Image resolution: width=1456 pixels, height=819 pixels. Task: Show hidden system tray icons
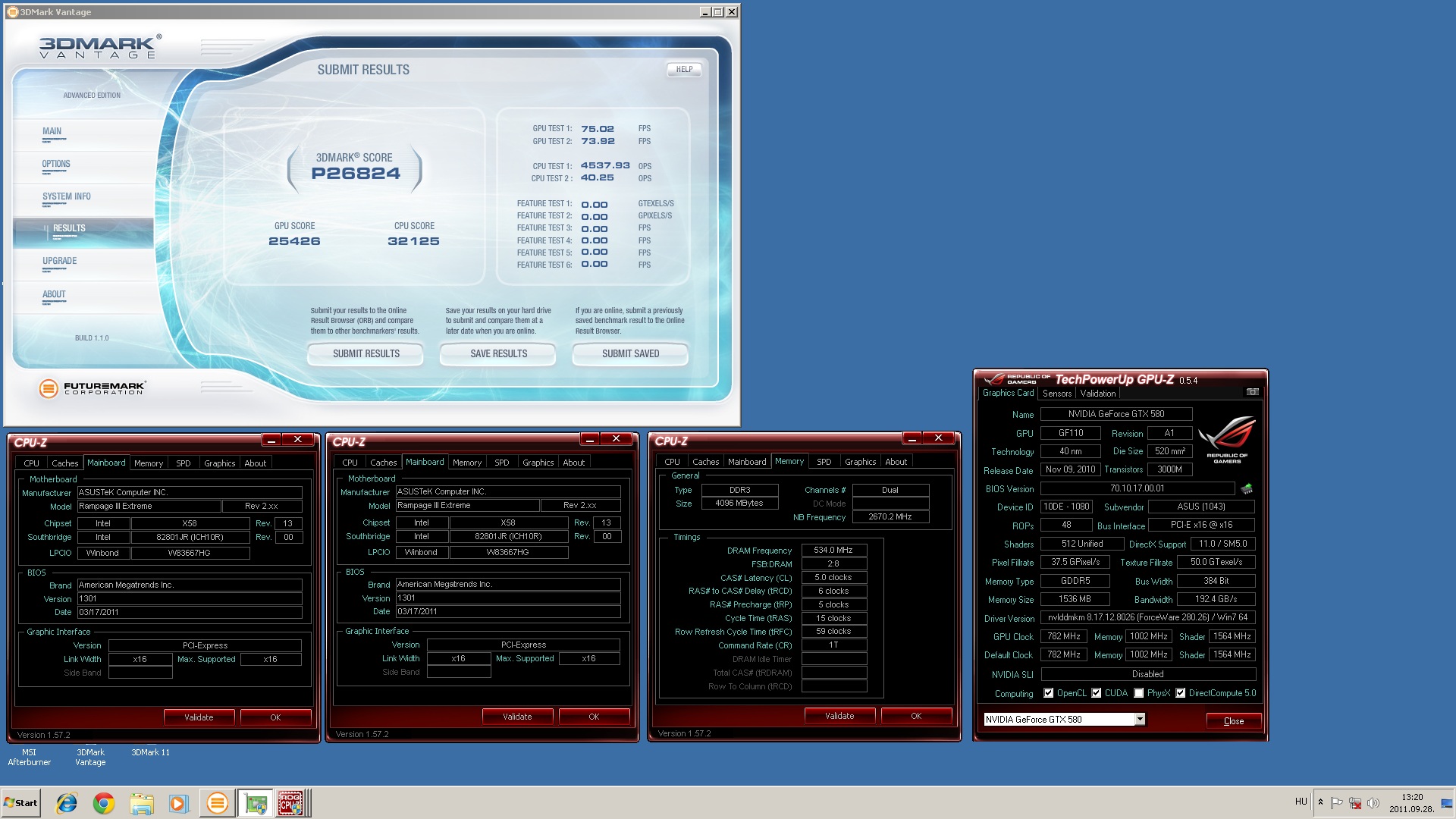coord(1320,802)
